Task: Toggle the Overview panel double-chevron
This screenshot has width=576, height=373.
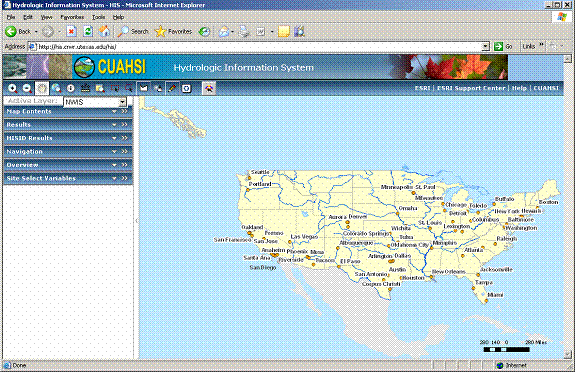Action: coord(125,165)
